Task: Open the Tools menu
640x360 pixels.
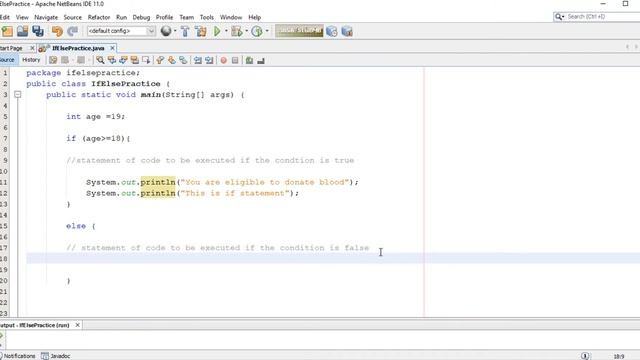Action: click(207, 17)
